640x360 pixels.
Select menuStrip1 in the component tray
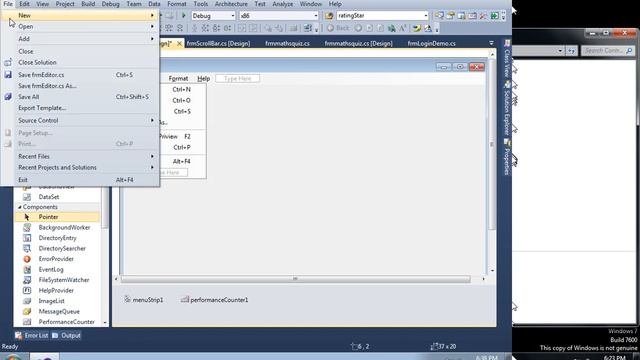click(144, 300)
